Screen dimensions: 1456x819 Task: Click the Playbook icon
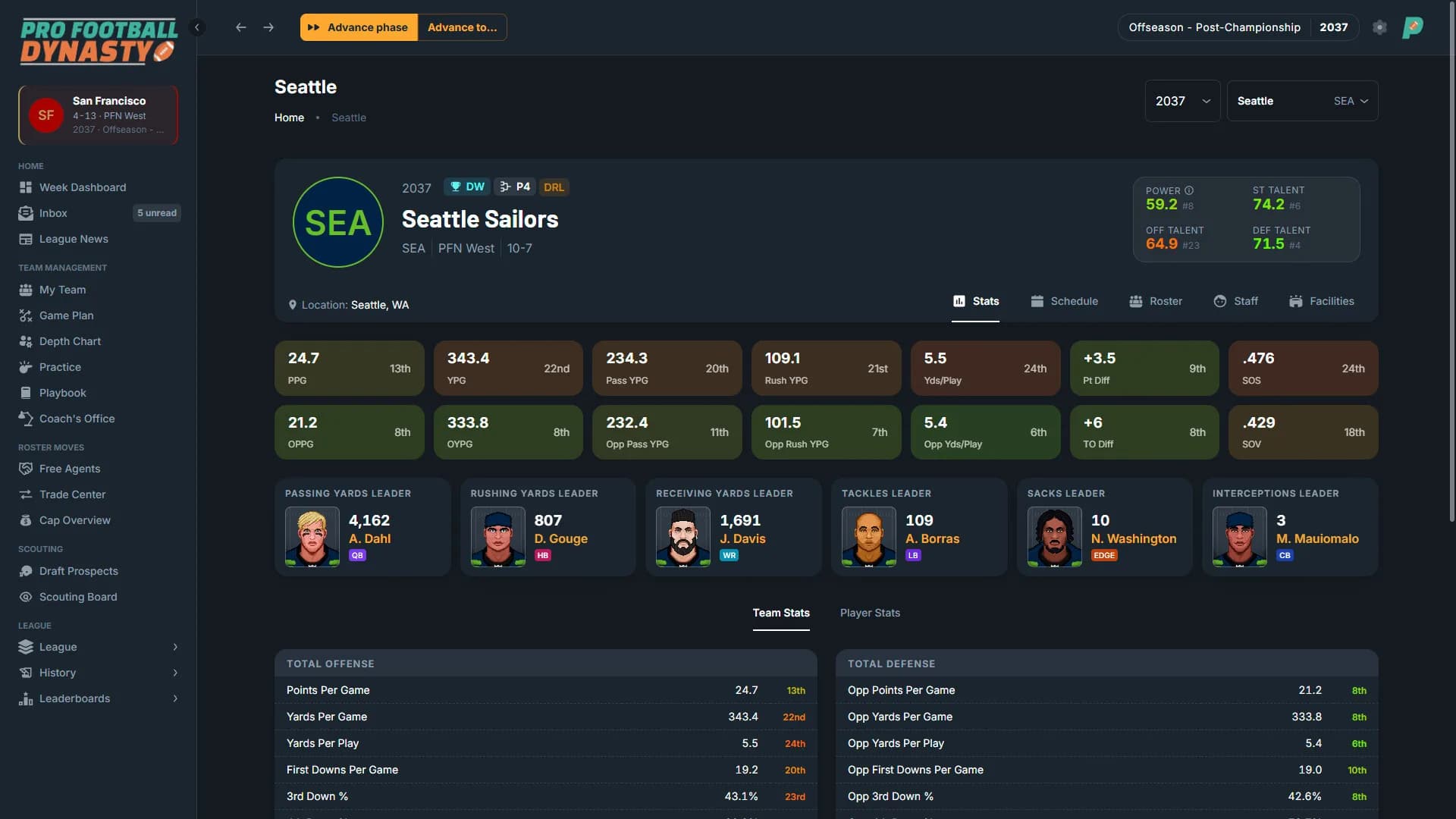(x=26, y=393)
